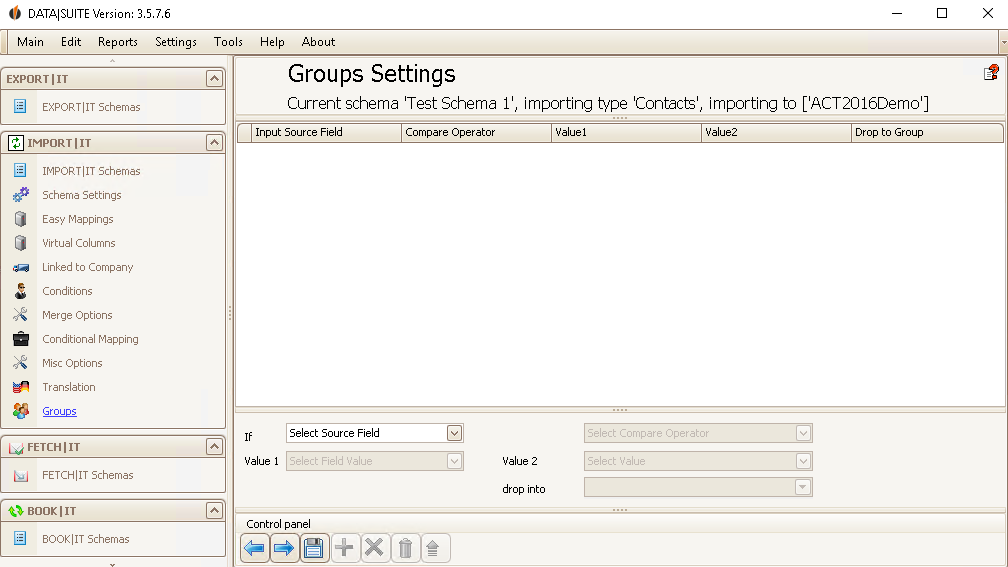Open BOOK|IT Schemas
1008x567 pixels.
click(86, 539)
